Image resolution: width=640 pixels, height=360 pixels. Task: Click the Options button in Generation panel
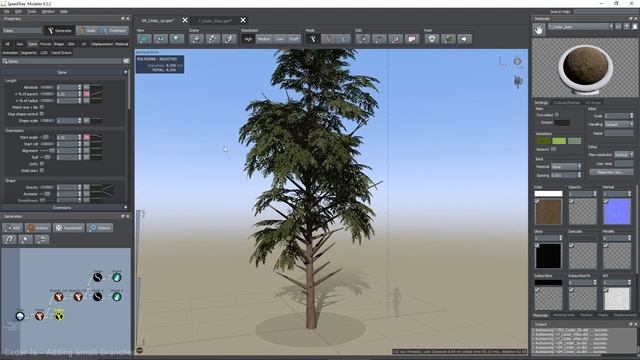(x=100, y=228)
